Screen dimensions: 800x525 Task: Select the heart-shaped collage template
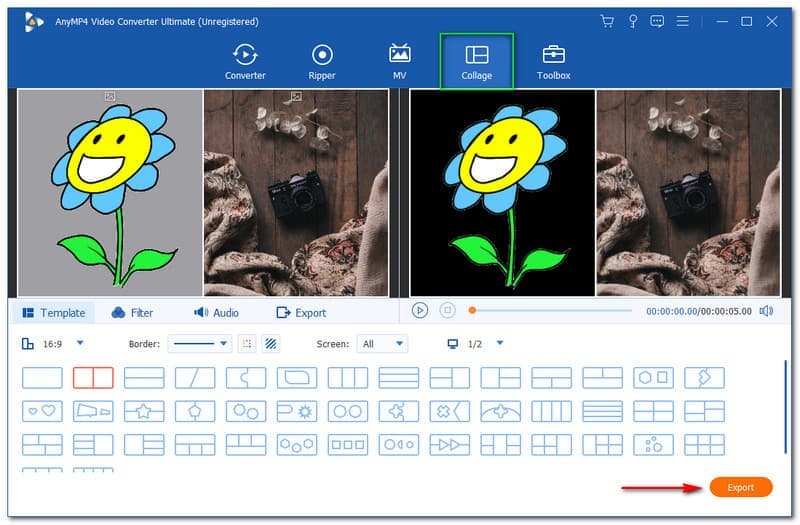[42, 411]
